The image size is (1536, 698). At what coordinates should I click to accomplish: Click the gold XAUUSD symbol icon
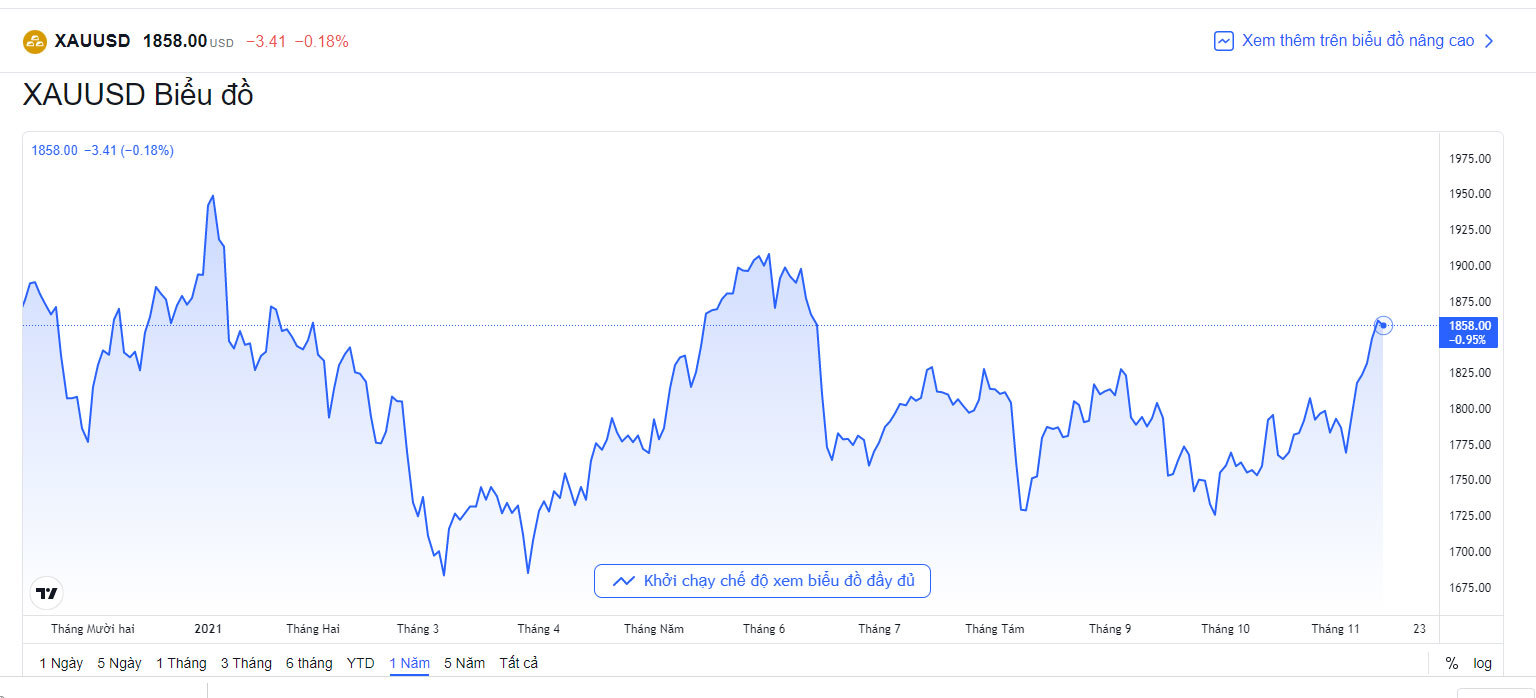pyautogui.click(x=35, y=41)
